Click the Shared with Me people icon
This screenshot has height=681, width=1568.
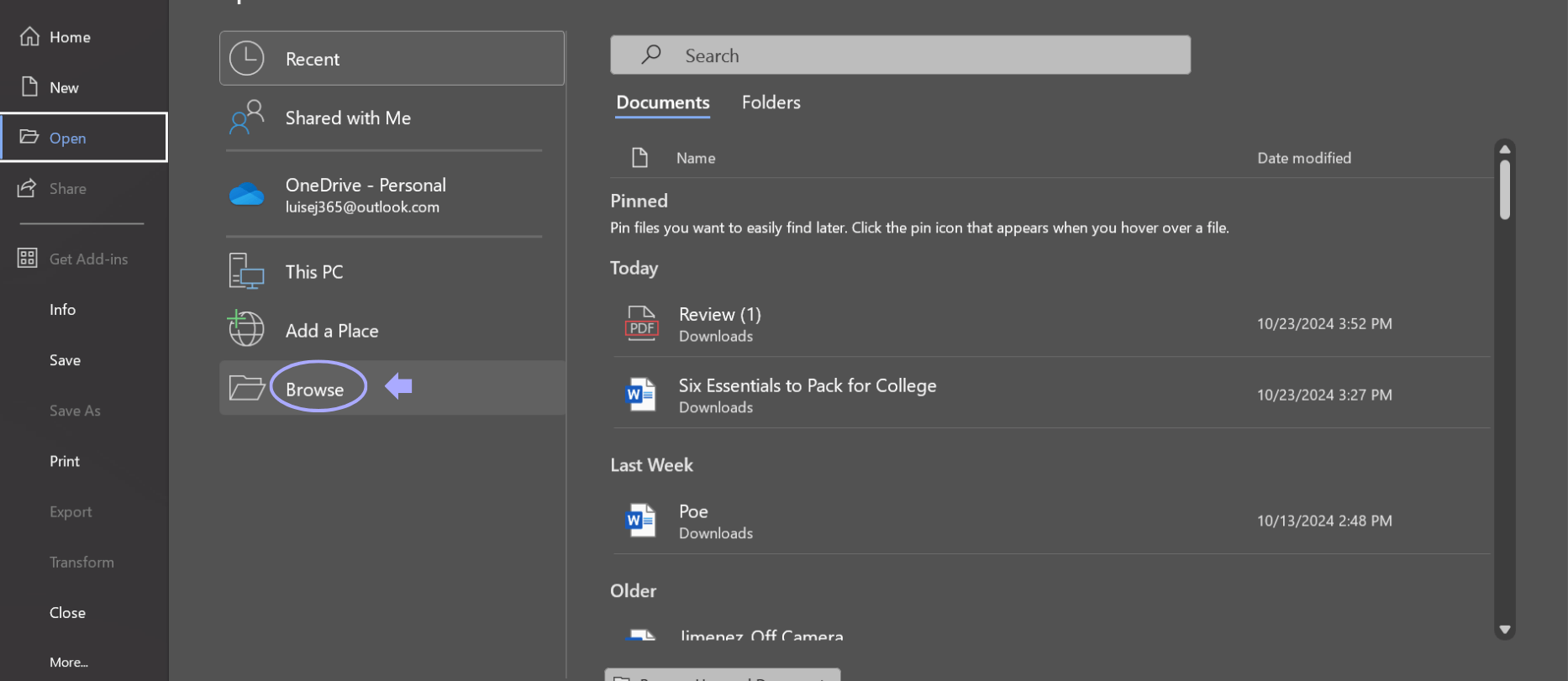(x=247, y=118)
